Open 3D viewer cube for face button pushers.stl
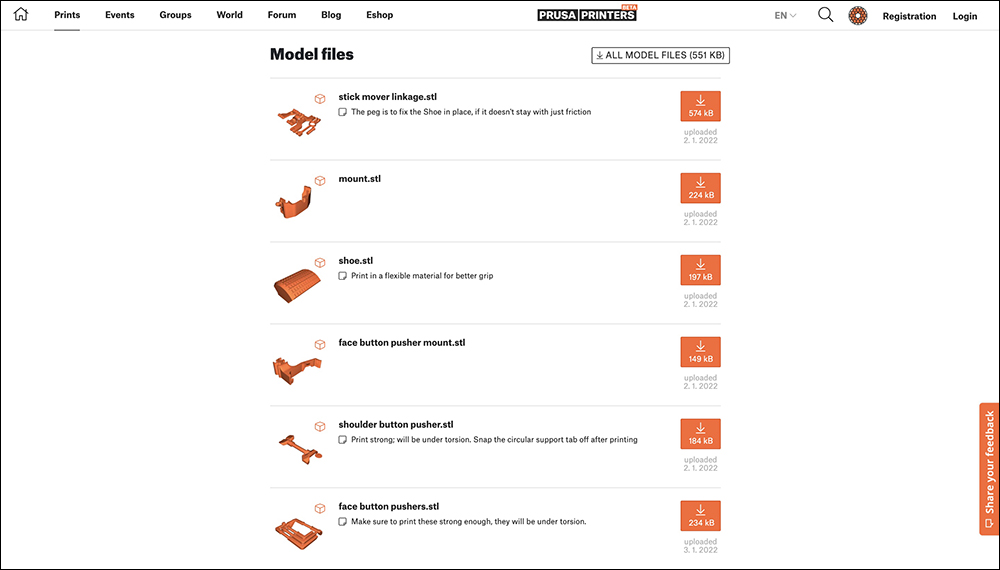This screenshot has height=570, width=1000. pos(320,508)
